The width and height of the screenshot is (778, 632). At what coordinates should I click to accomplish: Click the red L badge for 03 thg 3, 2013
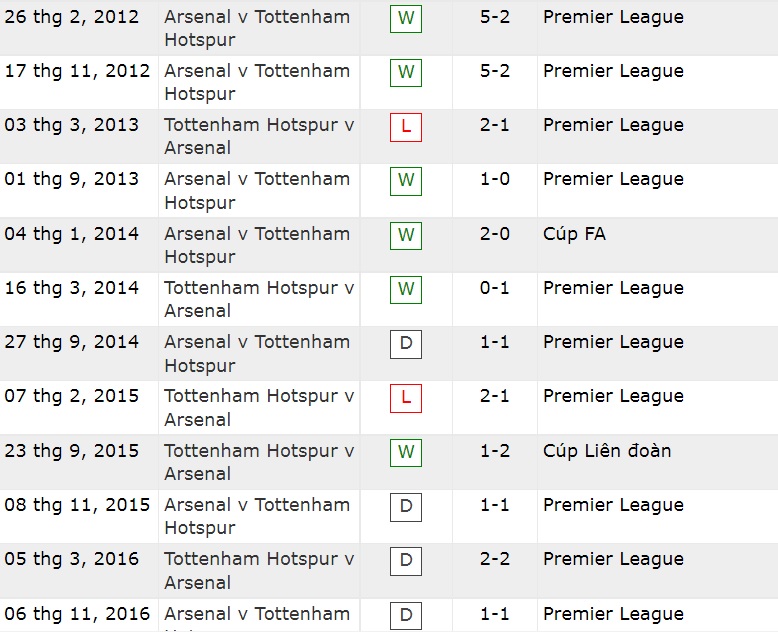click(x=405, y=126)
